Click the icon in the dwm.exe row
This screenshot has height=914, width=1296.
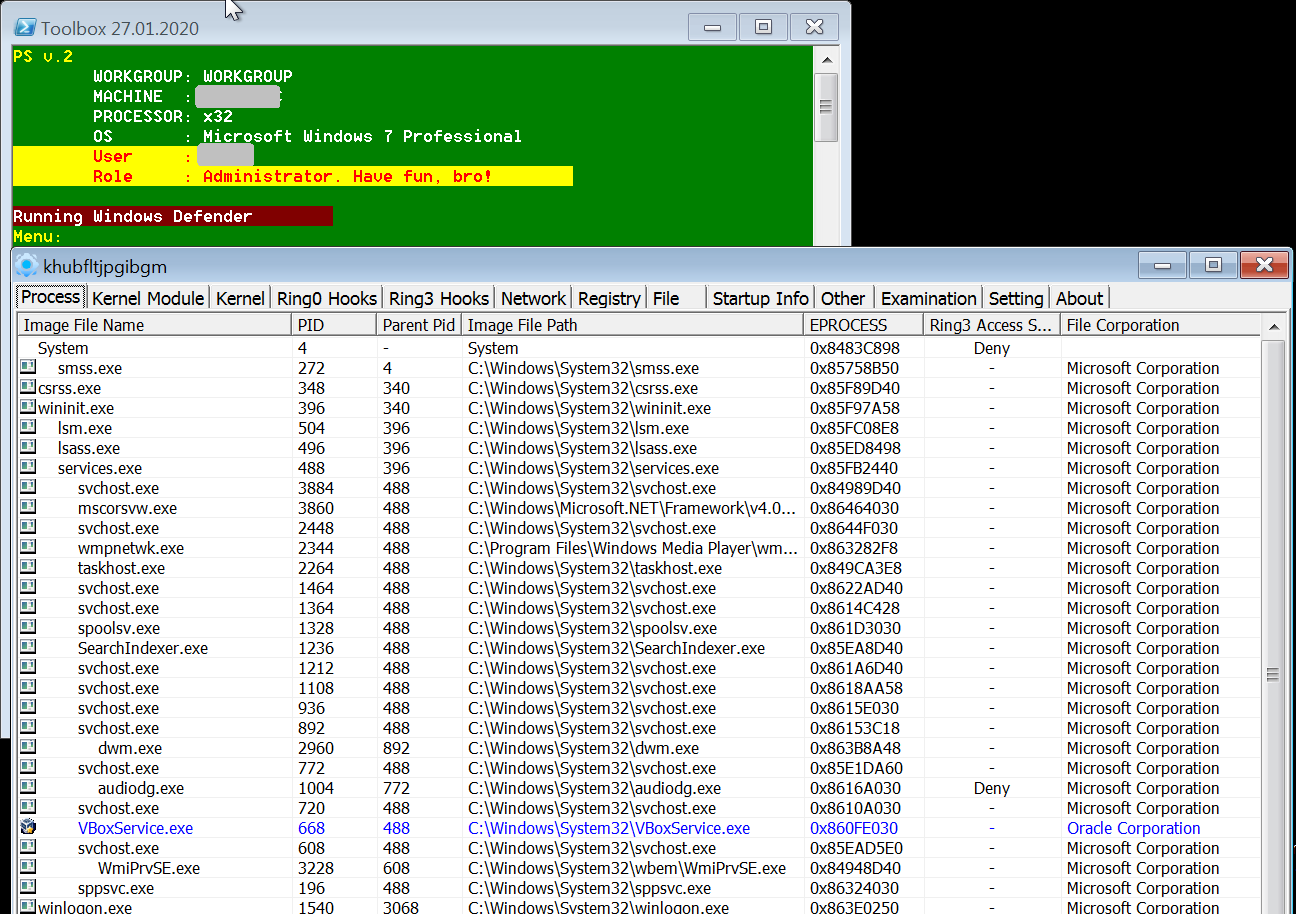coord(27,748)
